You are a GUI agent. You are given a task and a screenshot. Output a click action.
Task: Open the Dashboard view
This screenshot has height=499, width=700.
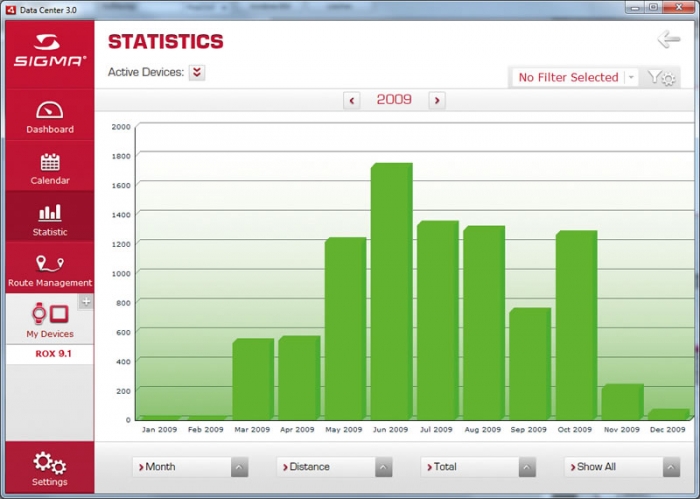click(x=50, y=115)
